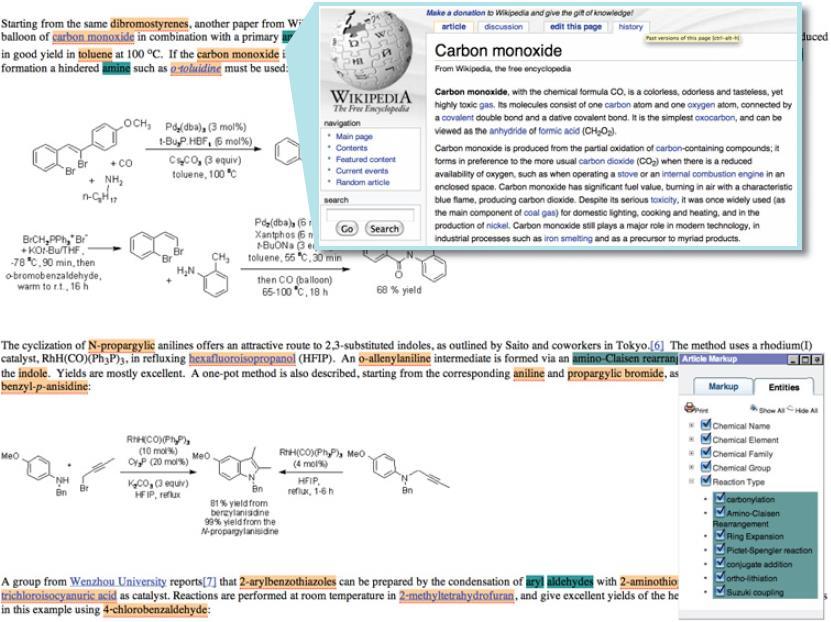Click the highlighted propargylic bromide term
Screen dimensions: 831x622
[x=615, y=373]
